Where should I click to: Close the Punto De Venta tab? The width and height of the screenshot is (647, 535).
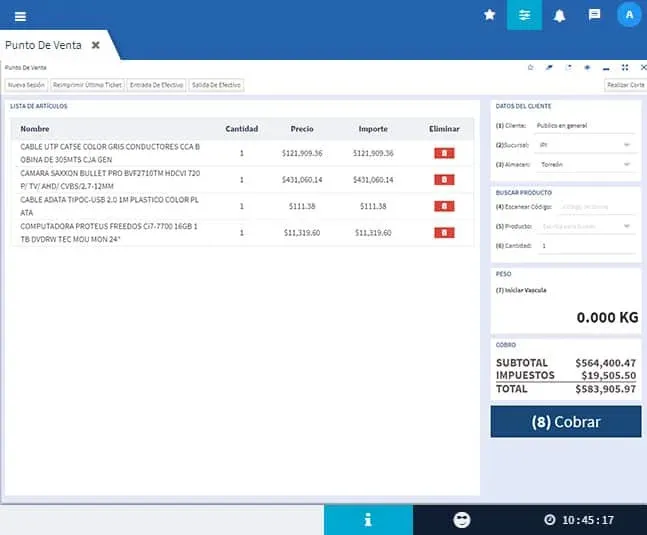(x=96, y=45)
